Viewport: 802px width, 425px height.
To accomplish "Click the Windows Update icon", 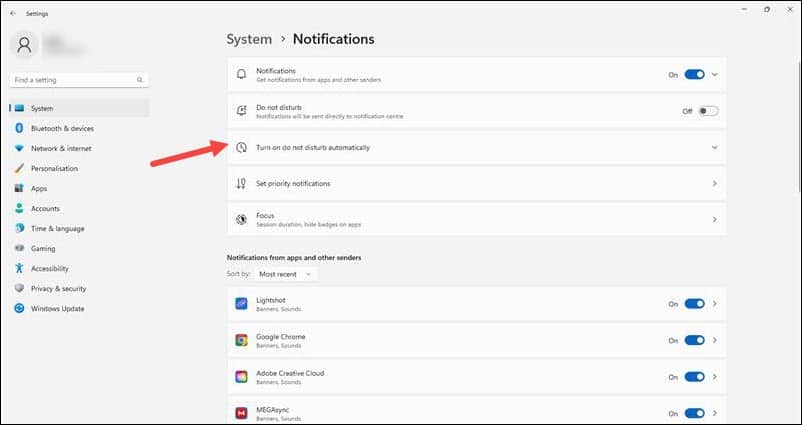I will point(19,308).
